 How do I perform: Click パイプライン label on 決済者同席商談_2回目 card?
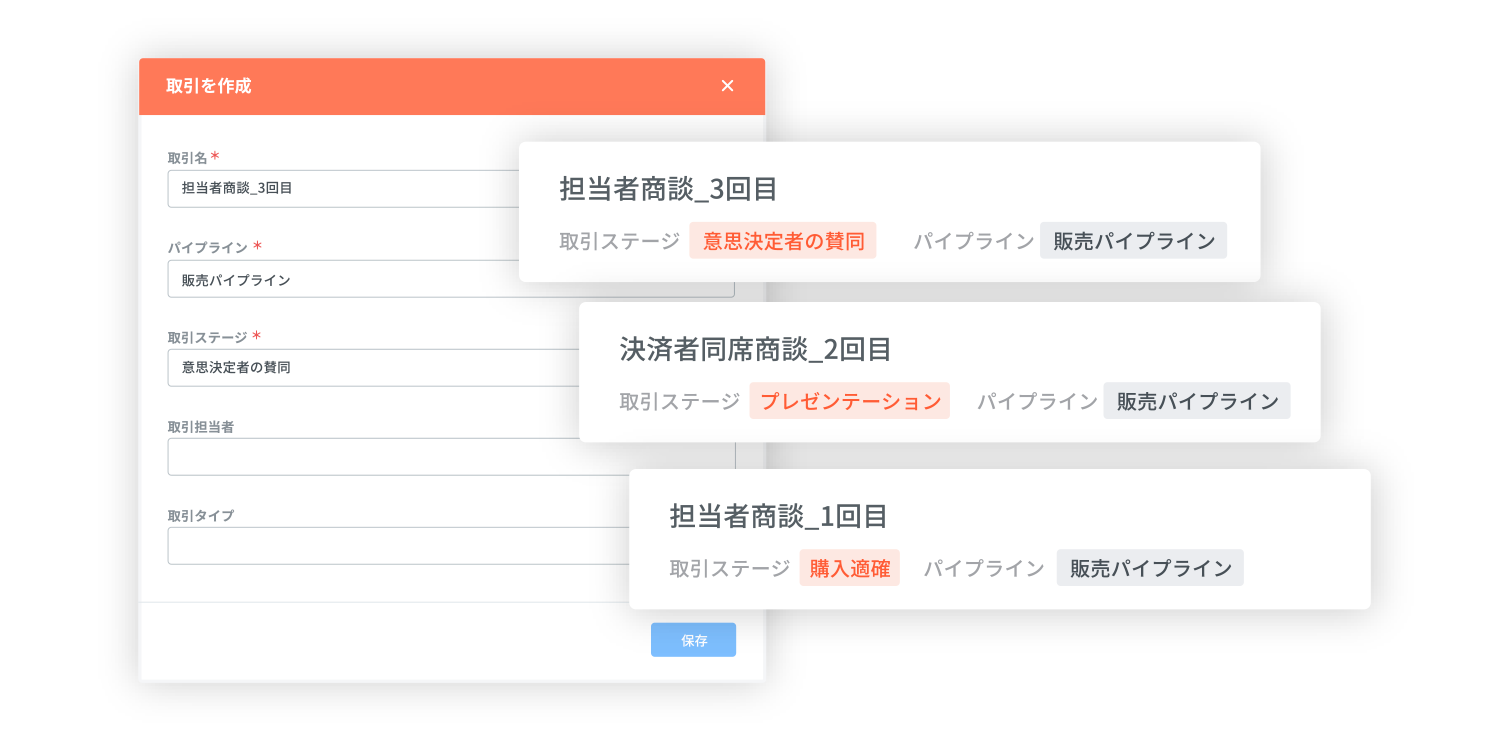[x=1037, y=401]
